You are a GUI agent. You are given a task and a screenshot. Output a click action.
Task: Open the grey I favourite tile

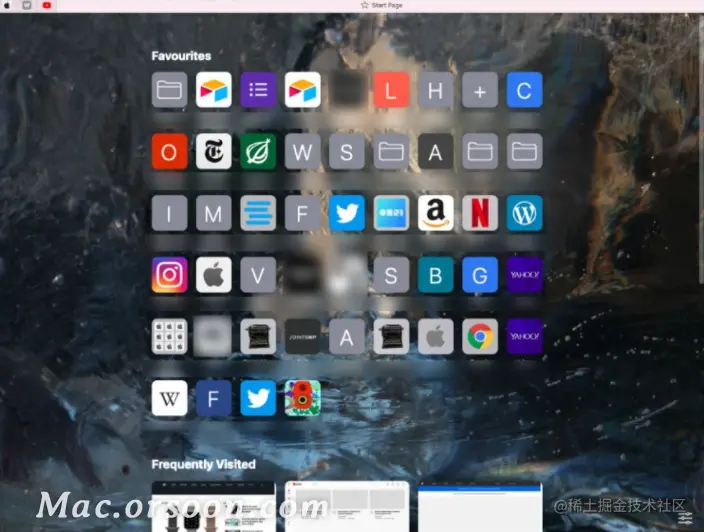click(169, 213)
